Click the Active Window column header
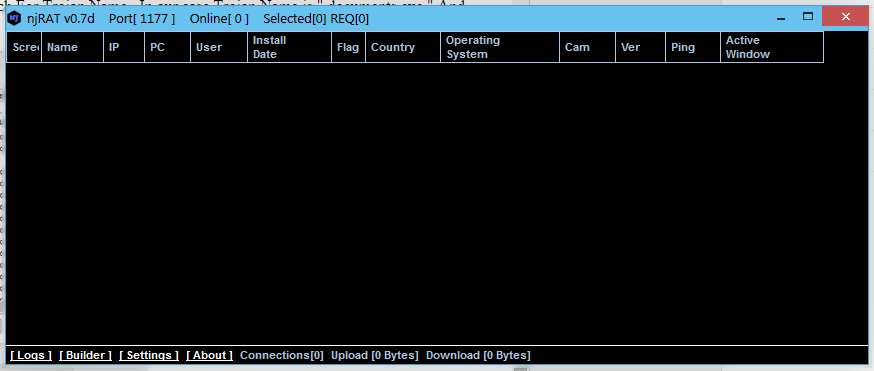 point(772,47)
